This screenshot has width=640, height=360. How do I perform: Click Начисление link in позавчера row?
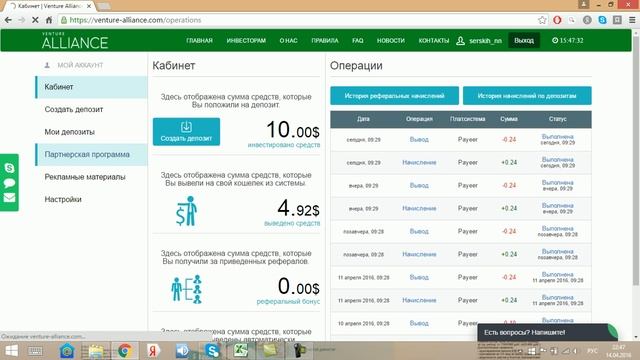pos(419,254)
